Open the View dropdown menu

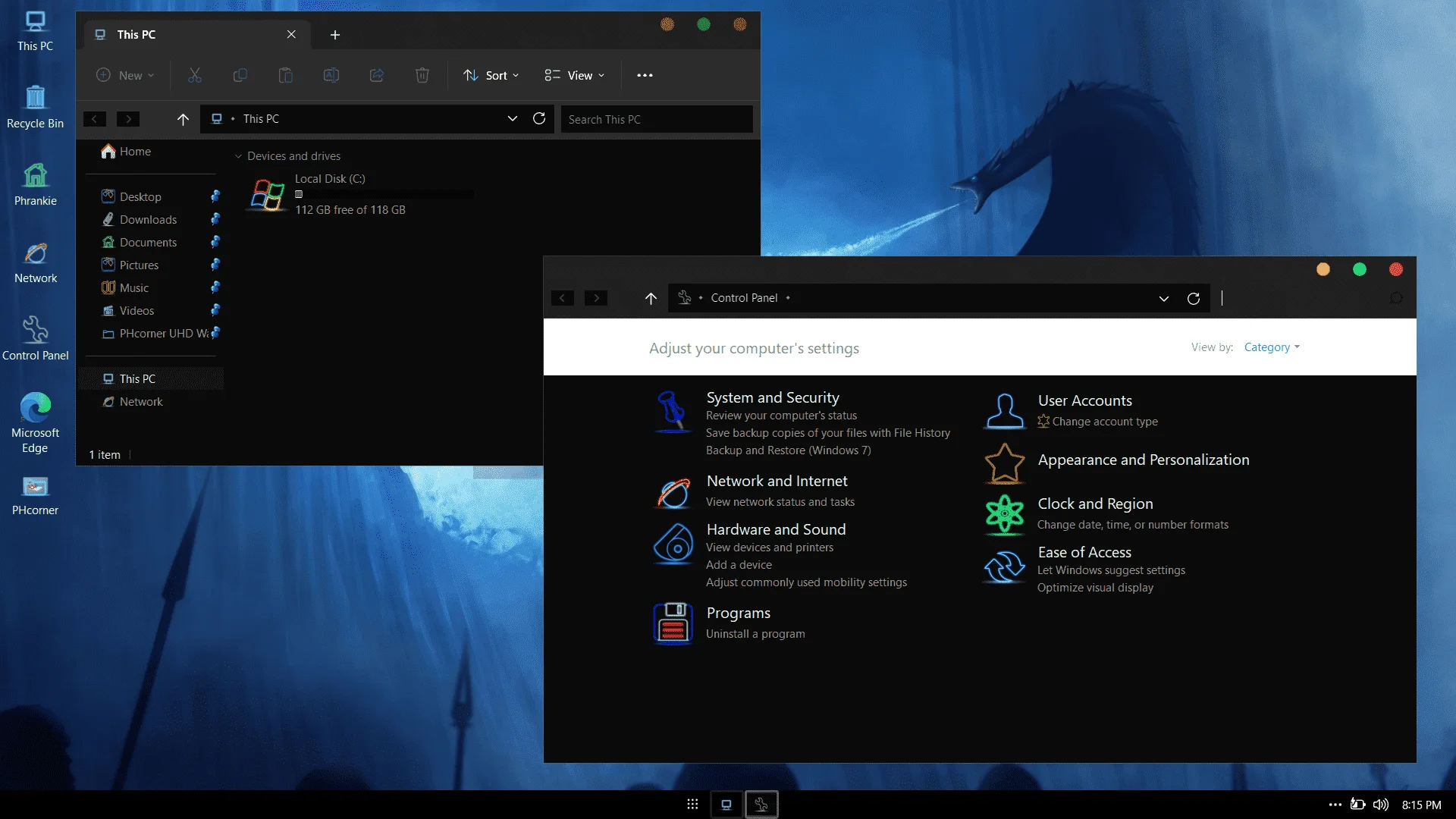pos(575,75)
